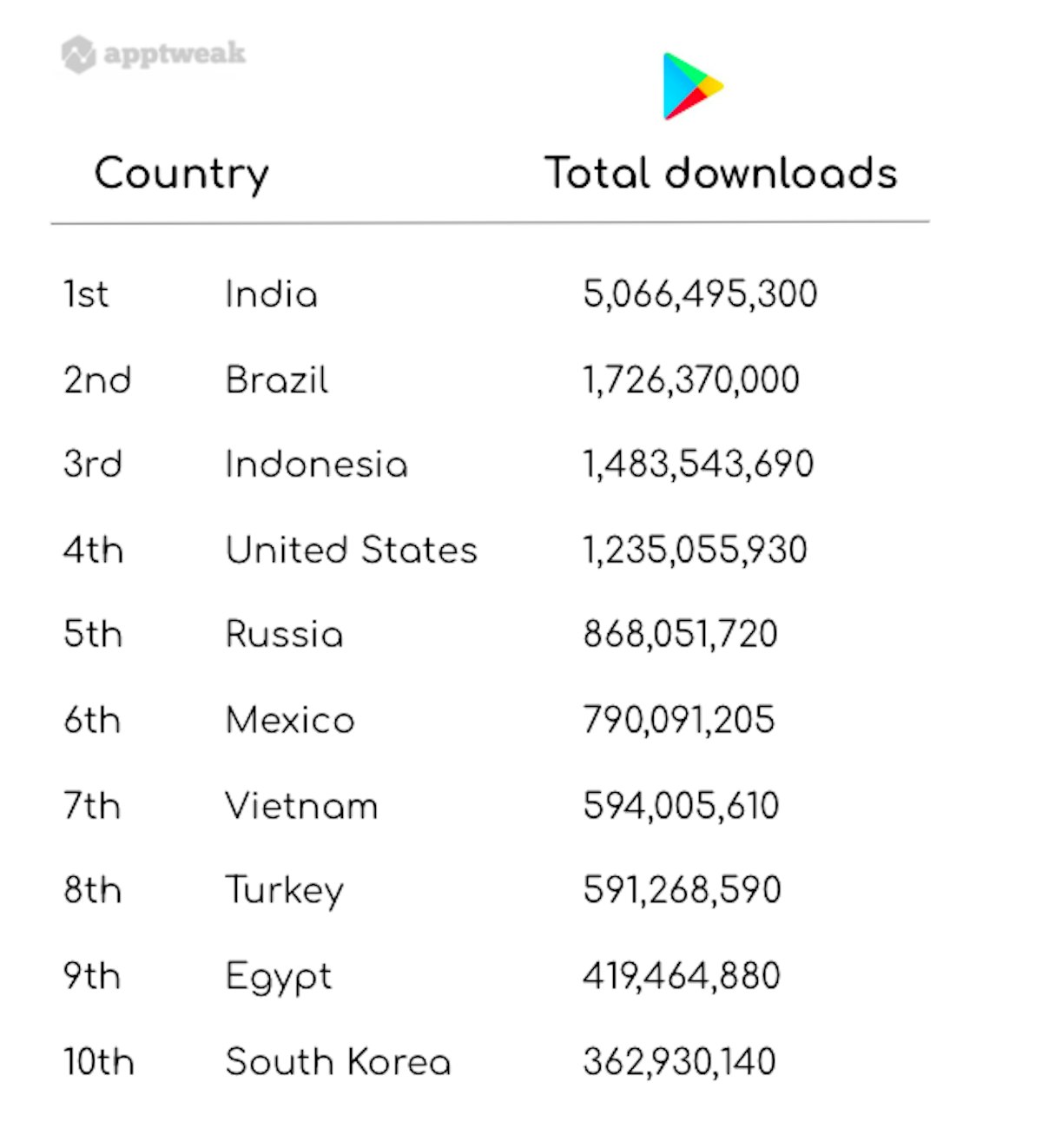Click the AppTweak logo
This screenshot has width=1042, height=1148.
pyautogui.click(x=154, y=54)
